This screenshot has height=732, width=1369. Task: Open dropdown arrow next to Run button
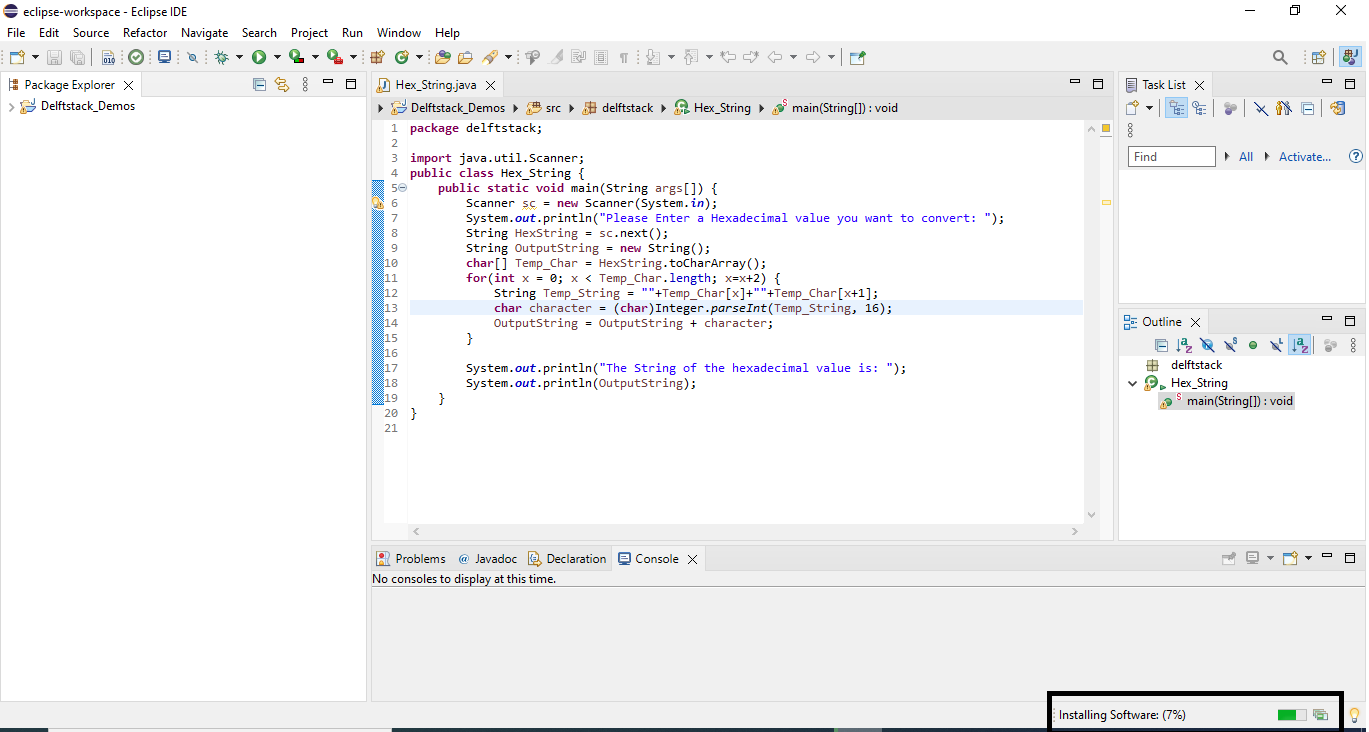click(x=277, y=58)
